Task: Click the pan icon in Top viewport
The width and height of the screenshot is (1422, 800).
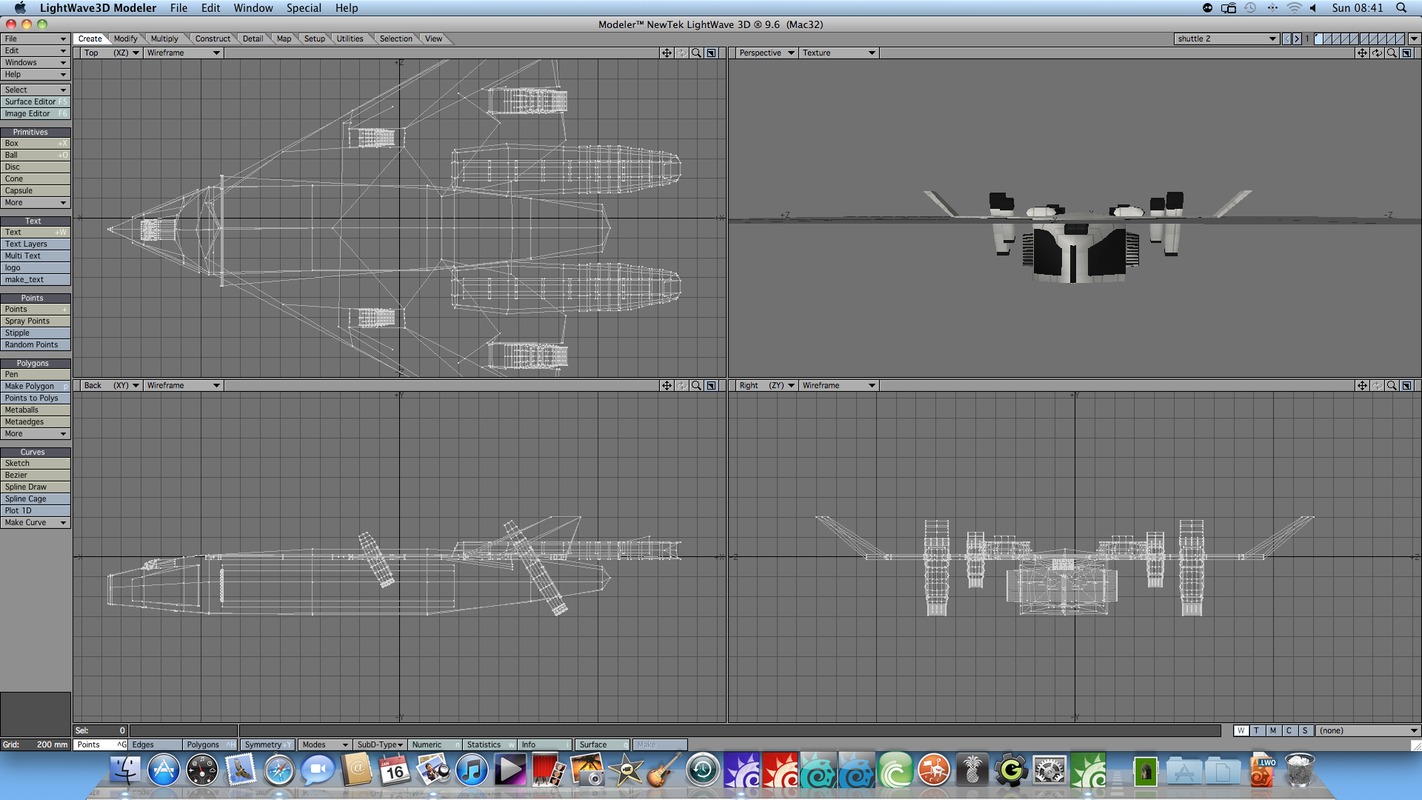Action: (666, 53)
